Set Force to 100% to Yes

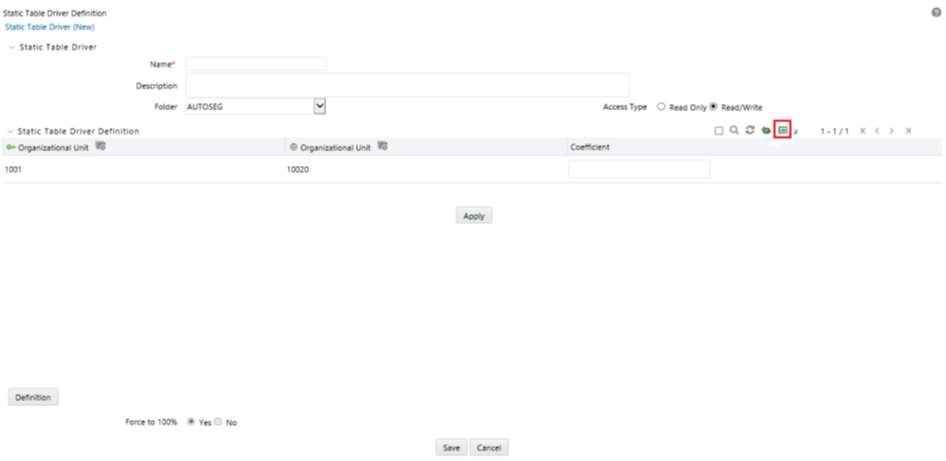[x=192, y=422]
